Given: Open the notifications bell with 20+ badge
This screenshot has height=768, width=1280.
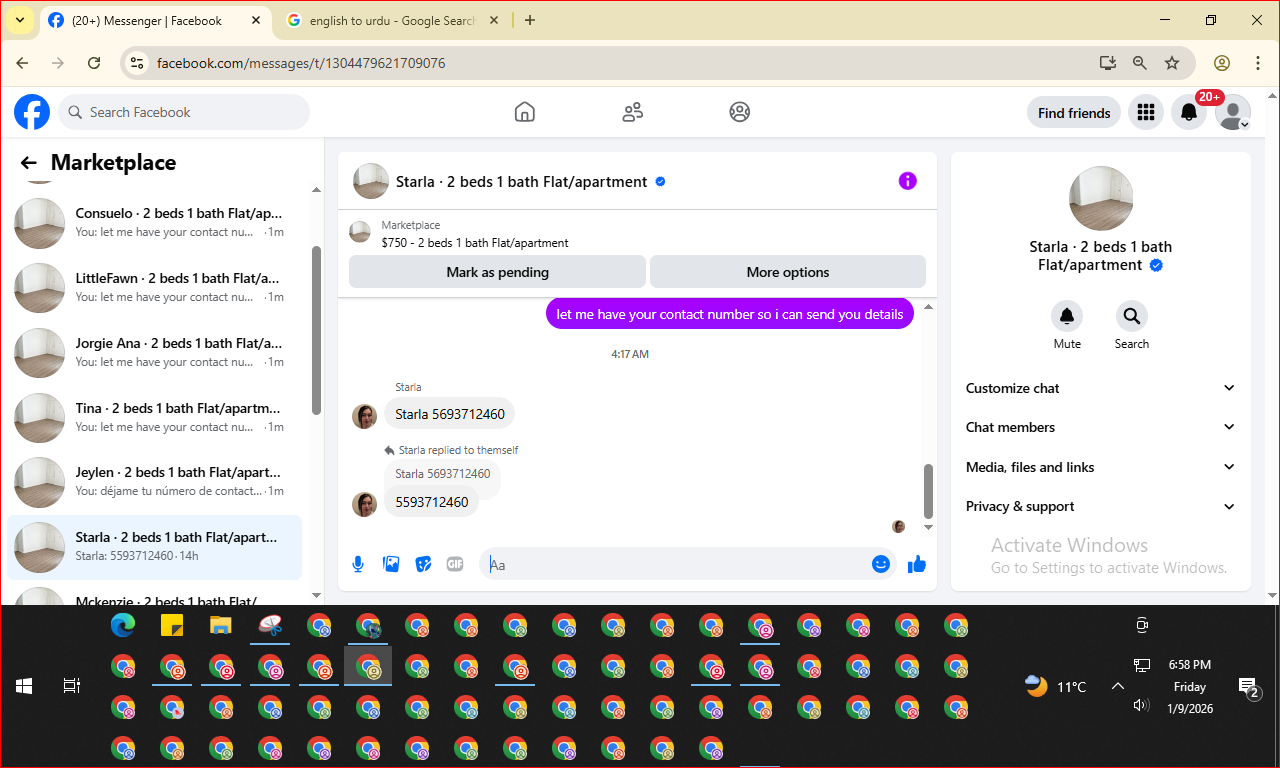Looking at the screenshot, I should coord(1189,113).
